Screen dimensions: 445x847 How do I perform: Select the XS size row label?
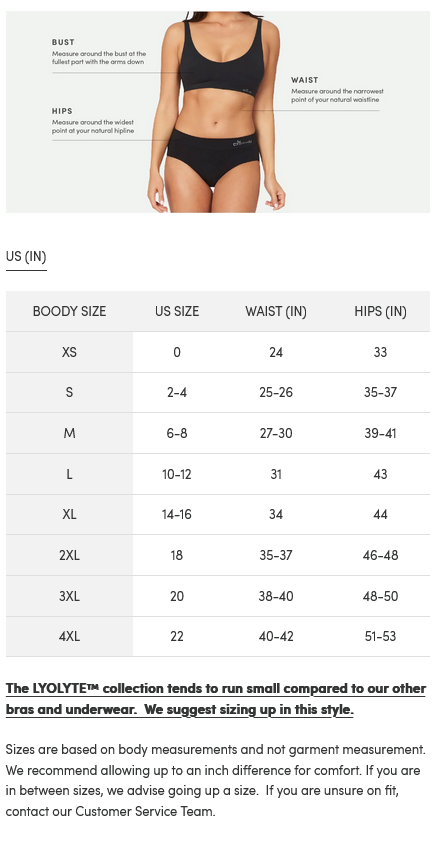[x=69, y=352]
